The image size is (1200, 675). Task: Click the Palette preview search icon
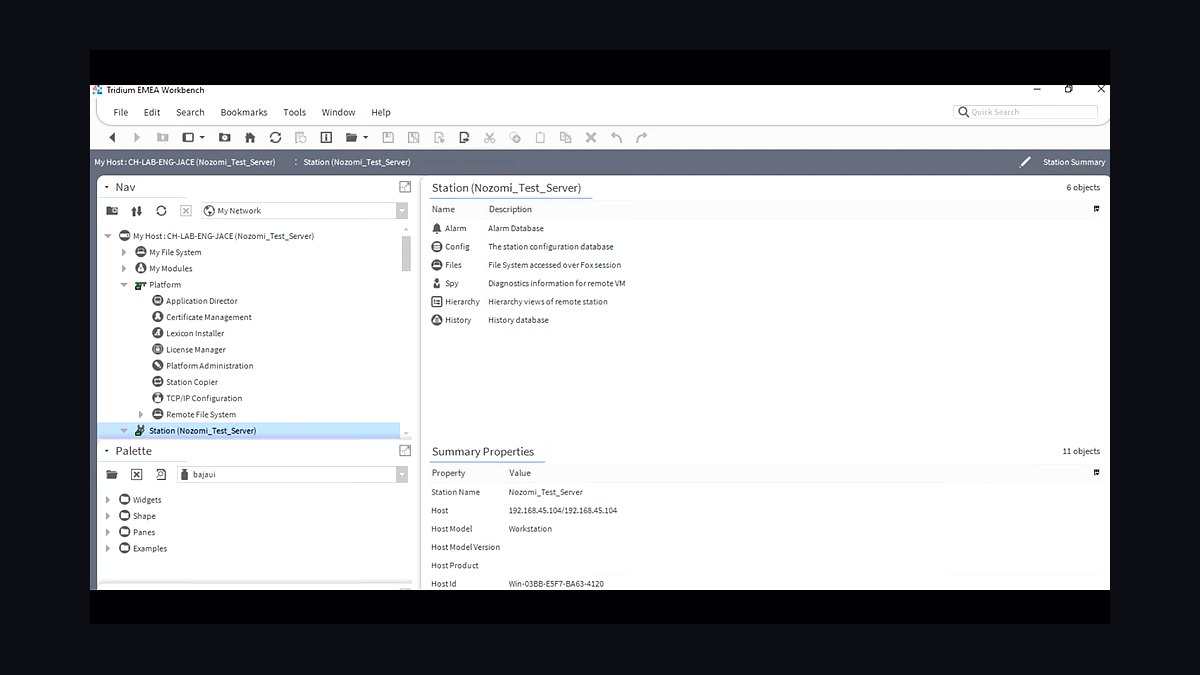tap(161, 474)
